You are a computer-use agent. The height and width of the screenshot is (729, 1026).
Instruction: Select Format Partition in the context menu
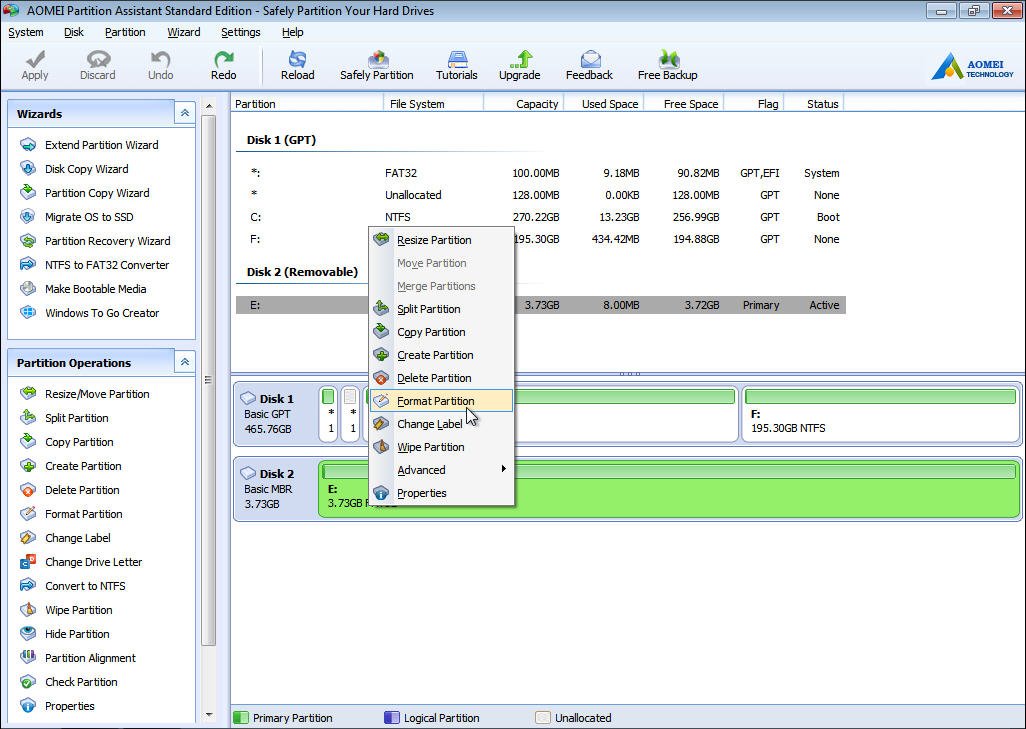(x=435, y=401)
